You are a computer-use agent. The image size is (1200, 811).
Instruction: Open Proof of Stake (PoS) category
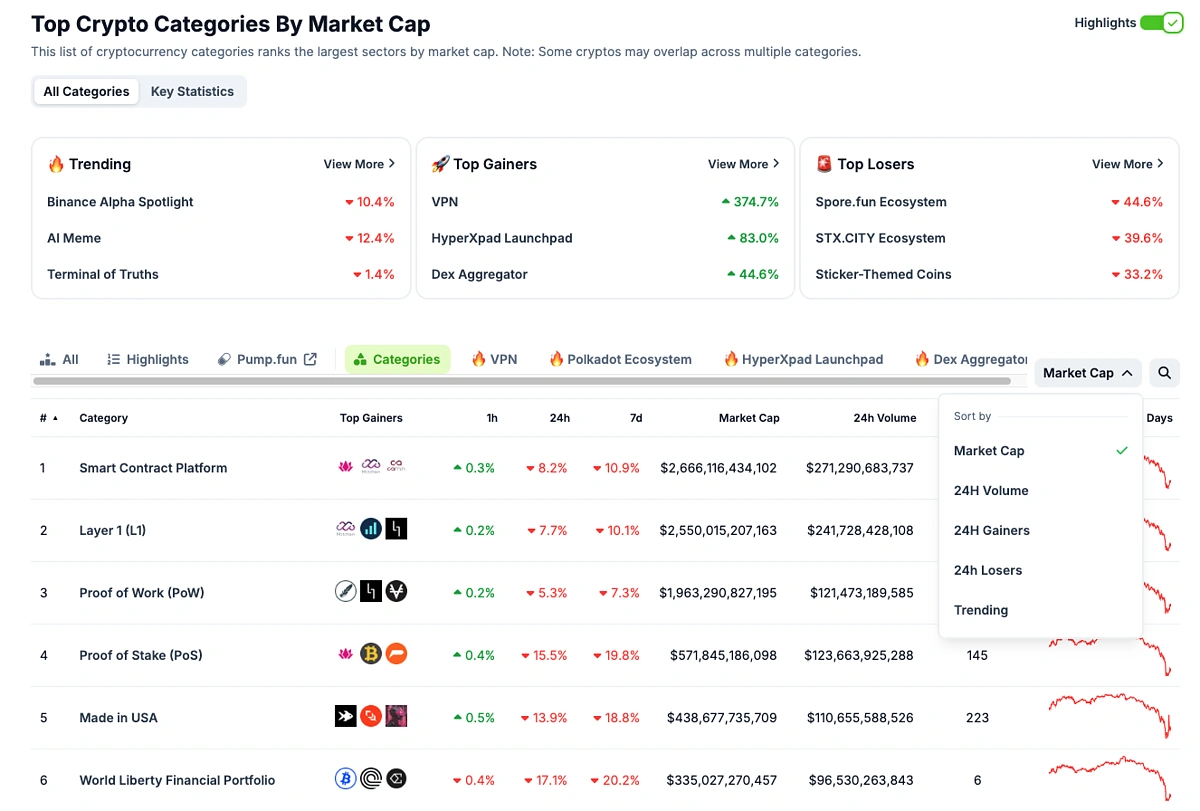pos(141,656)
